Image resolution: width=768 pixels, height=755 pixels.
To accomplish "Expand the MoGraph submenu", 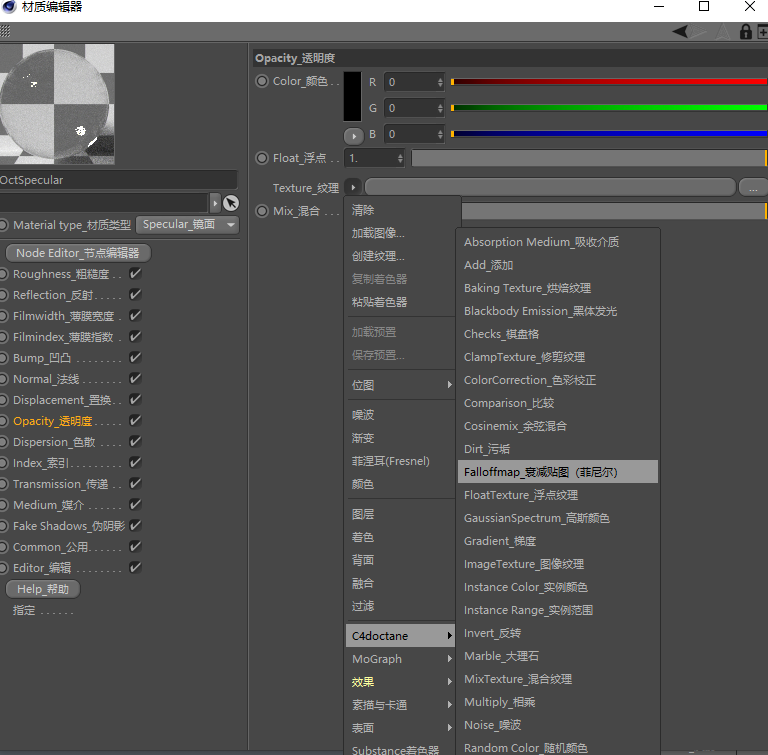I will point(400,659).
